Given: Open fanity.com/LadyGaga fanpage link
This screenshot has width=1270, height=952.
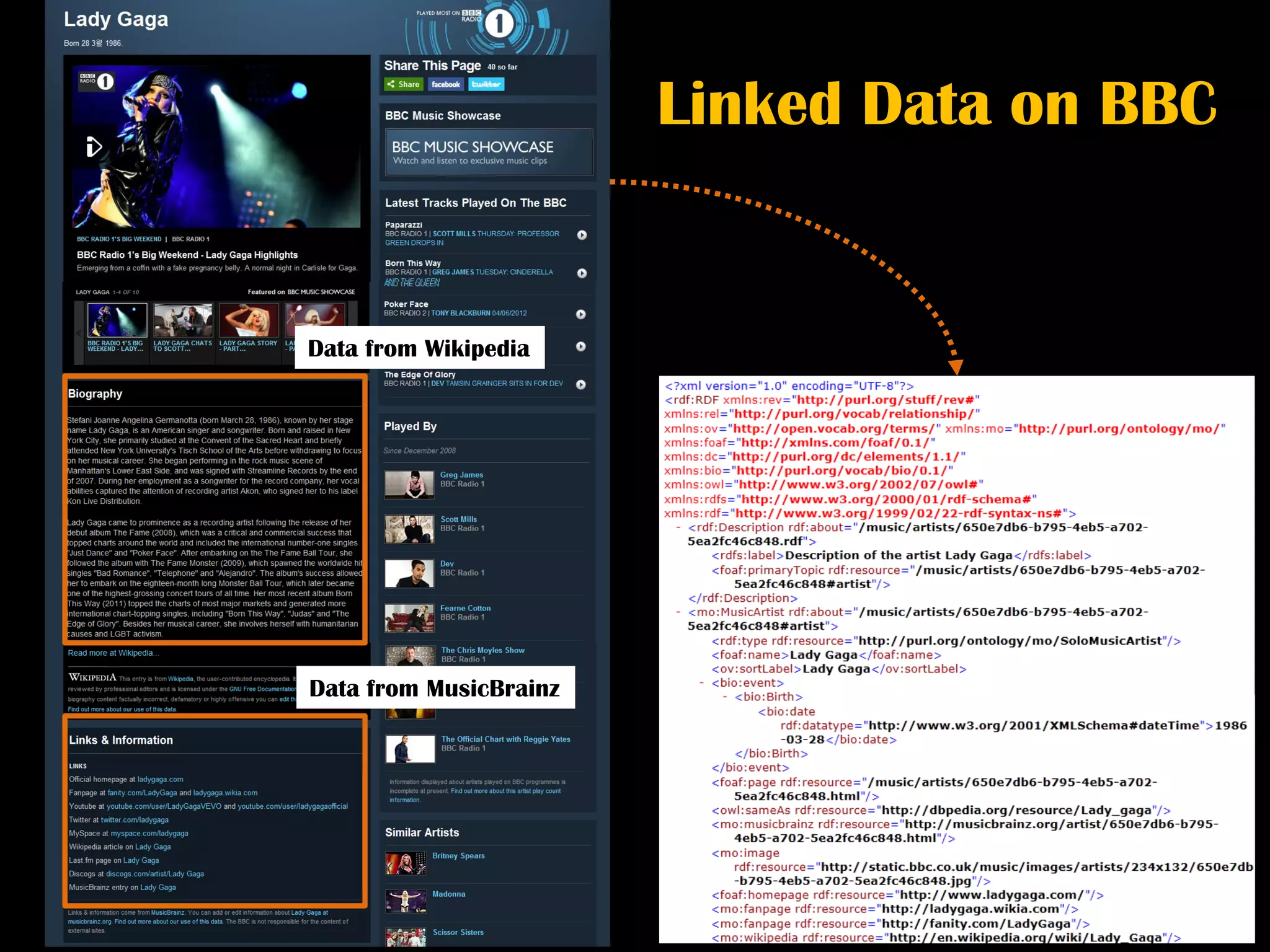Looking at the screenshot, I should (x=142, y=793).
